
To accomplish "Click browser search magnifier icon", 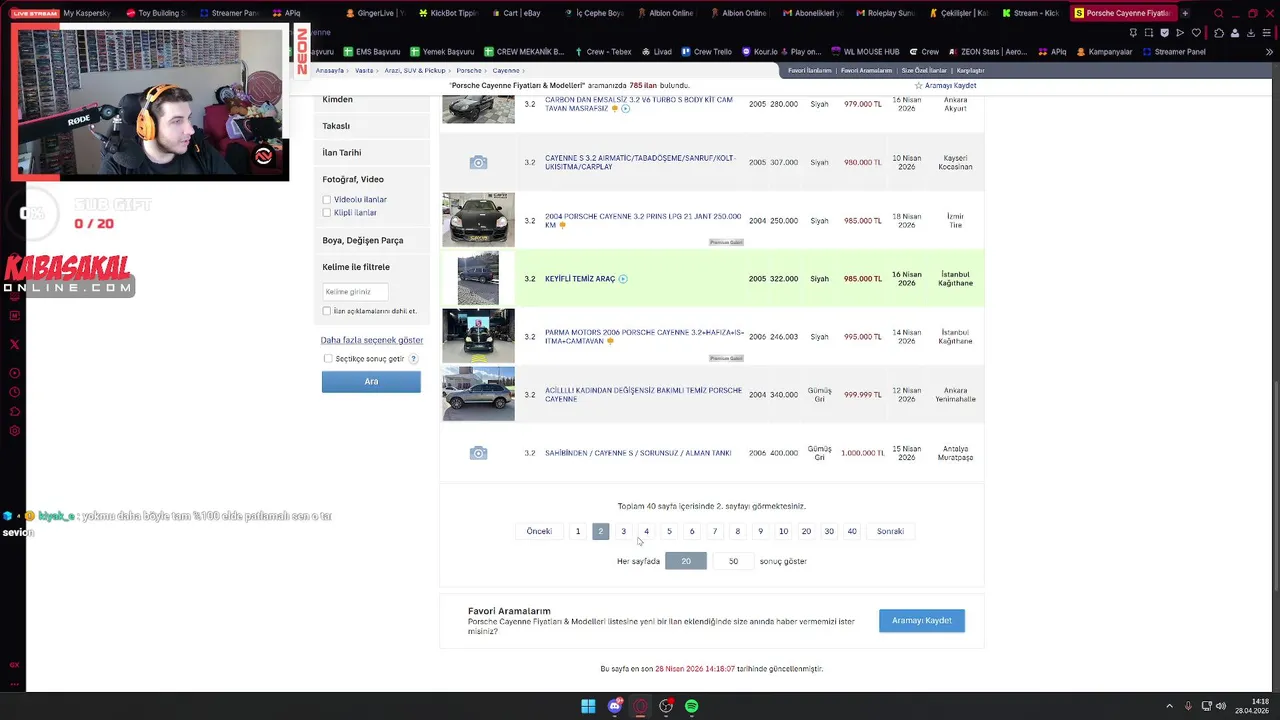I will [x=1218, y=13].
